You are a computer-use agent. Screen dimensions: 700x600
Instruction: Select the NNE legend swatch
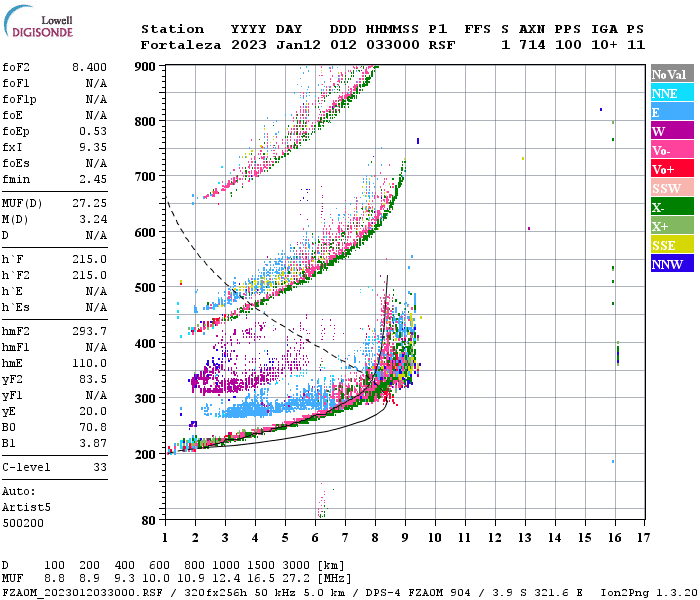click(672, 93)
